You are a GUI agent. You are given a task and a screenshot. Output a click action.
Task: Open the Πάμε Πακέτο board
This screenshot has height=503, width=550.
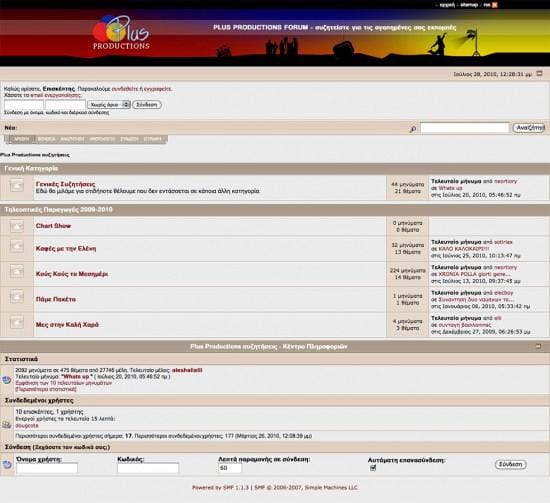pyautogui.click(x=56, y=299)
